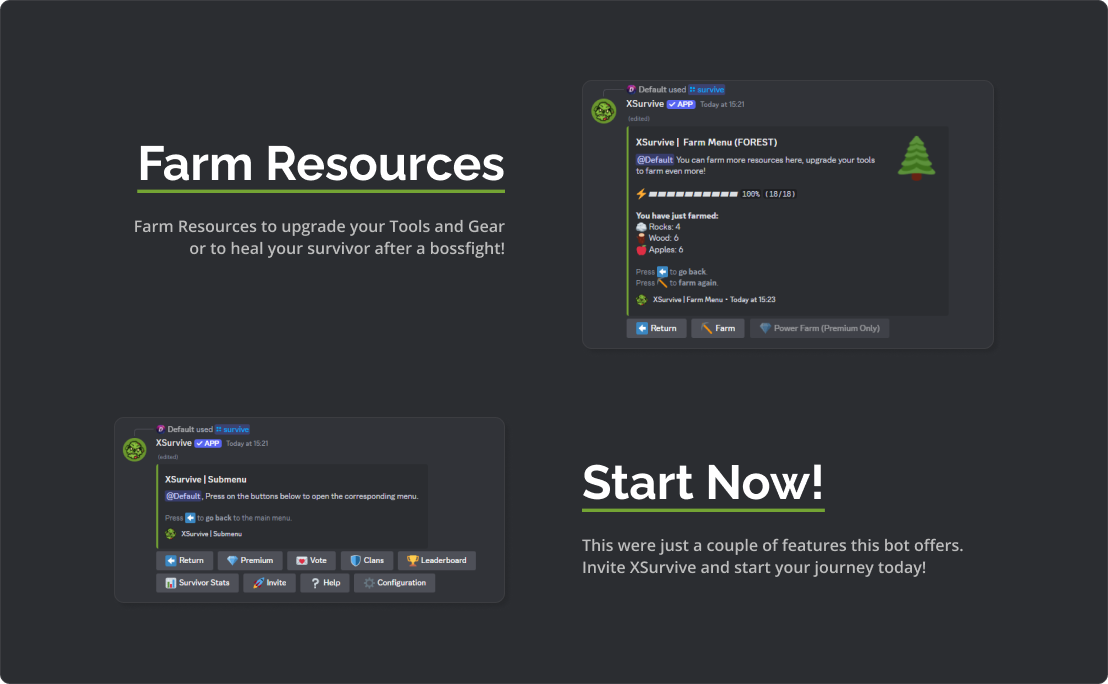Open Help with the question mark

pos(325,583)
